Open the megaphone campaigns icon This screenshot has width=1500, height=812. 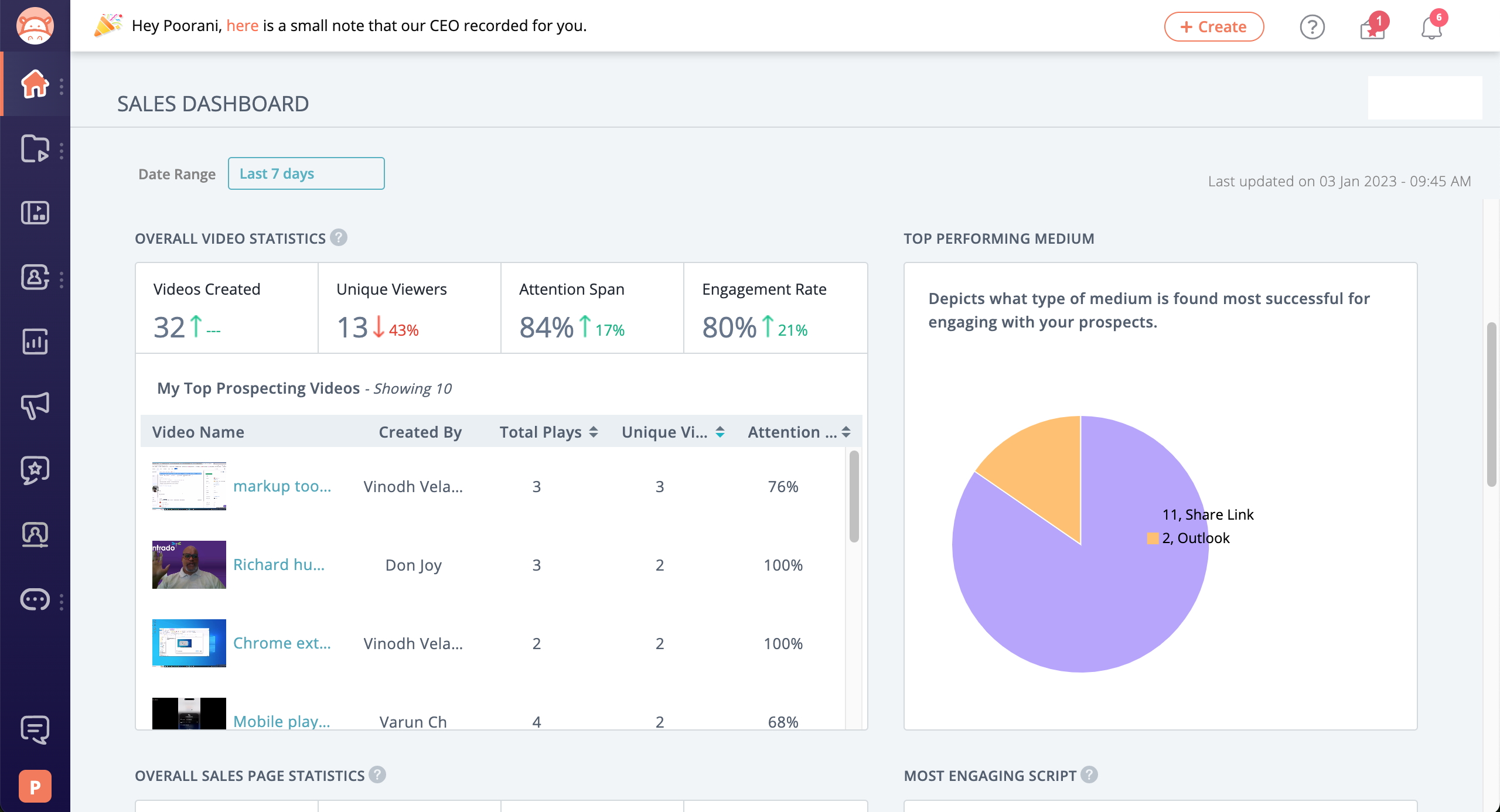(35, 405)
